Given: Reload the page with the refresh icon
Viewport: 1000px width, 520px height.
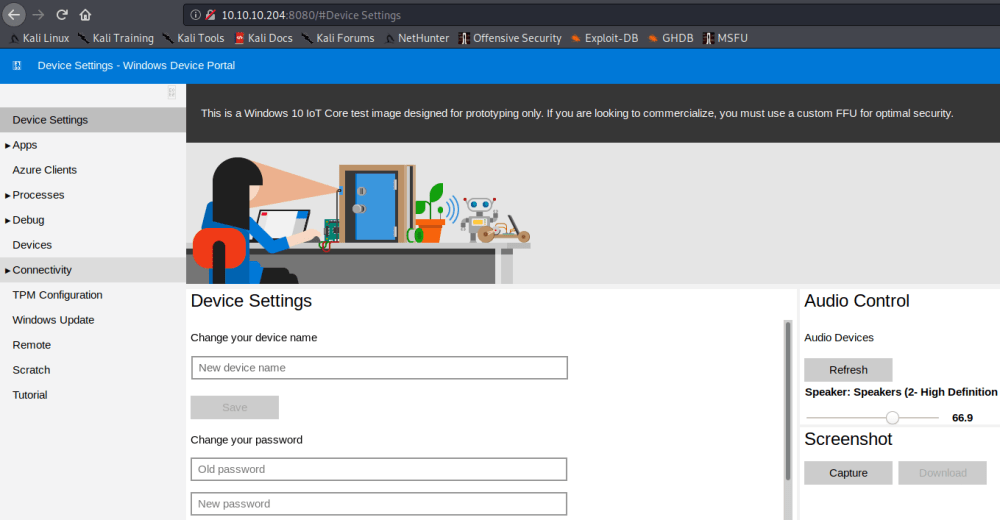Looking at the screenshot, I should pos(62,15).
